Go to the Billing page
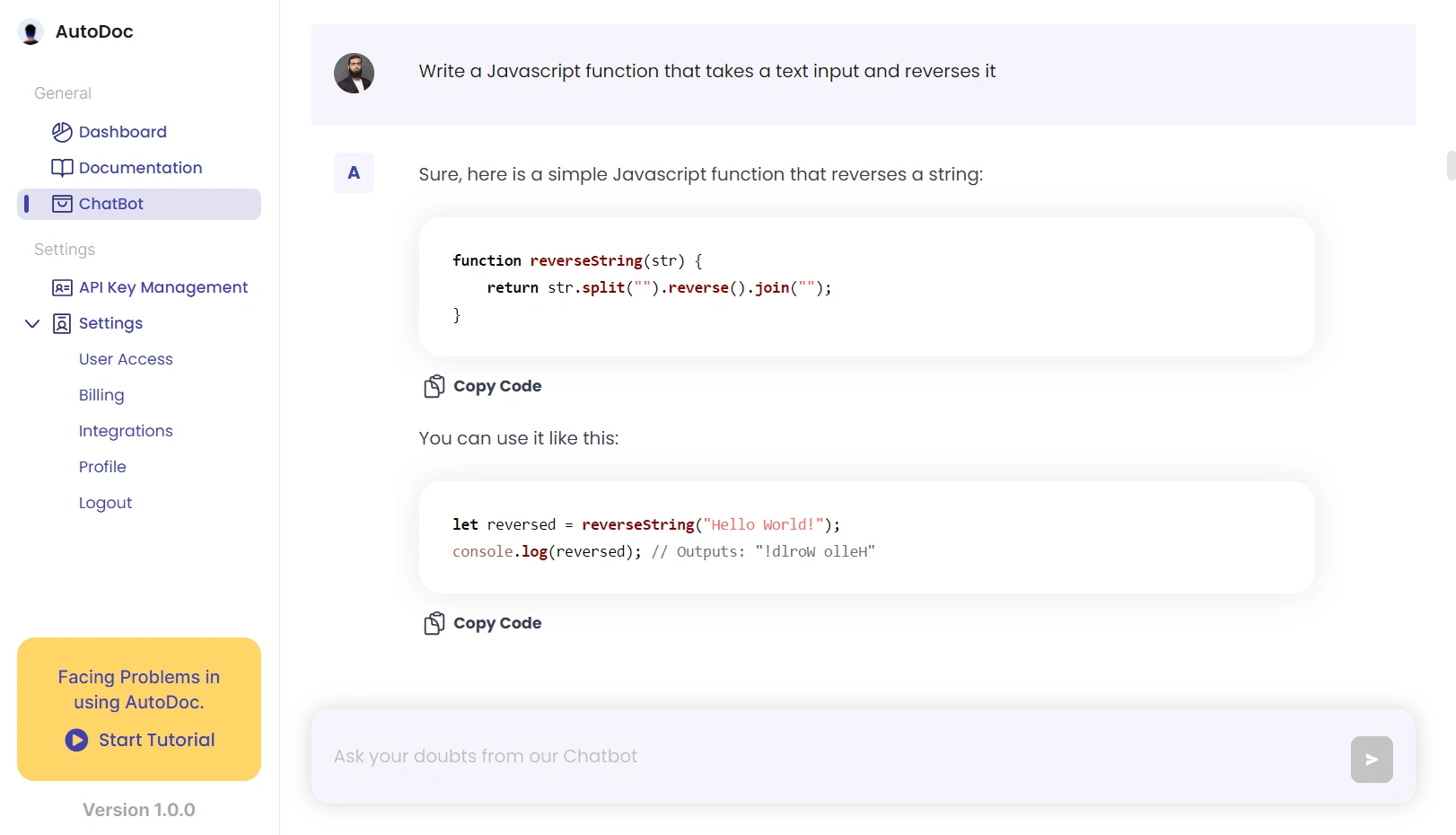The width and height of the screenshot is (1456, 835). [x=101, y=395]
